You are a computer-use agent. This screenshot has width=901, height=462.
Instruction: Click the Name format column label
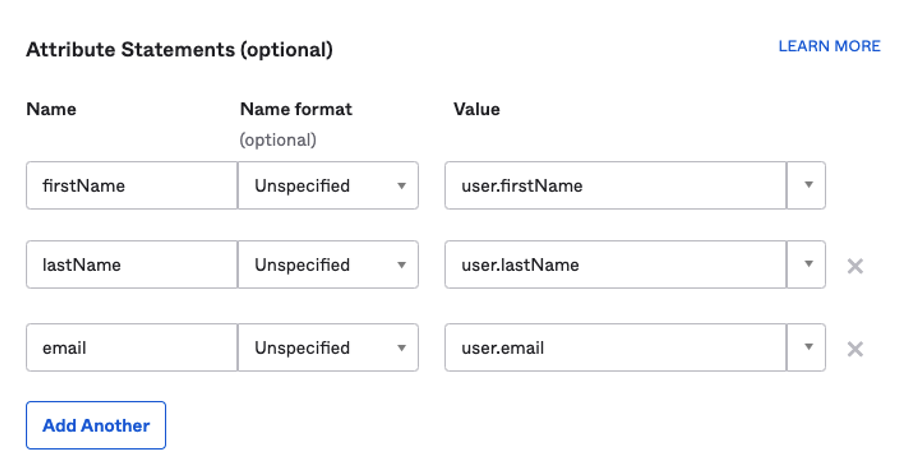pos(296,109)
